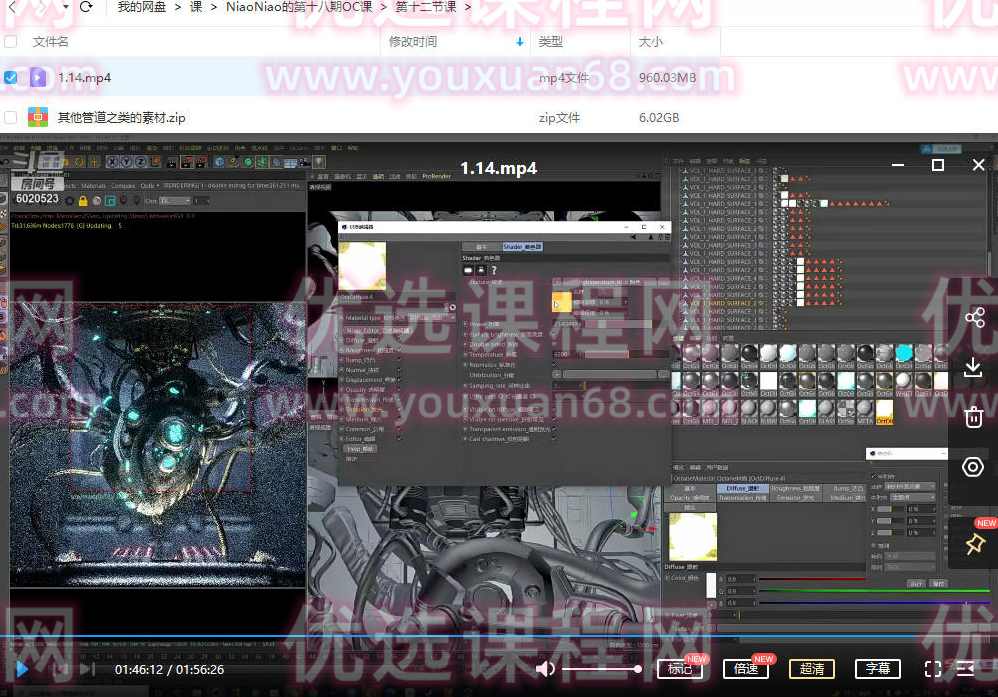The width and height of the screenshot is (998, 697).
Task: Toggle the select-all checkbox in the header row
Action: pos(12,41)
